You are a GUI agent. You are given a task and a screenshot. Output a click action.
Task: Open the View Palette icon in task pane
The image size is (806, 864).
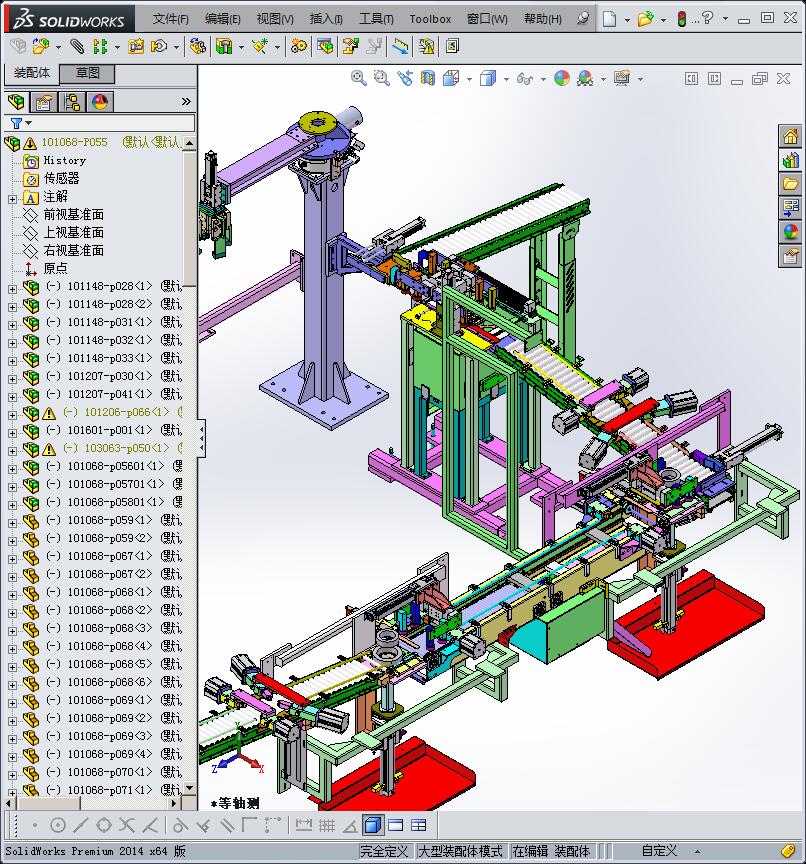(x=790, y=208)
